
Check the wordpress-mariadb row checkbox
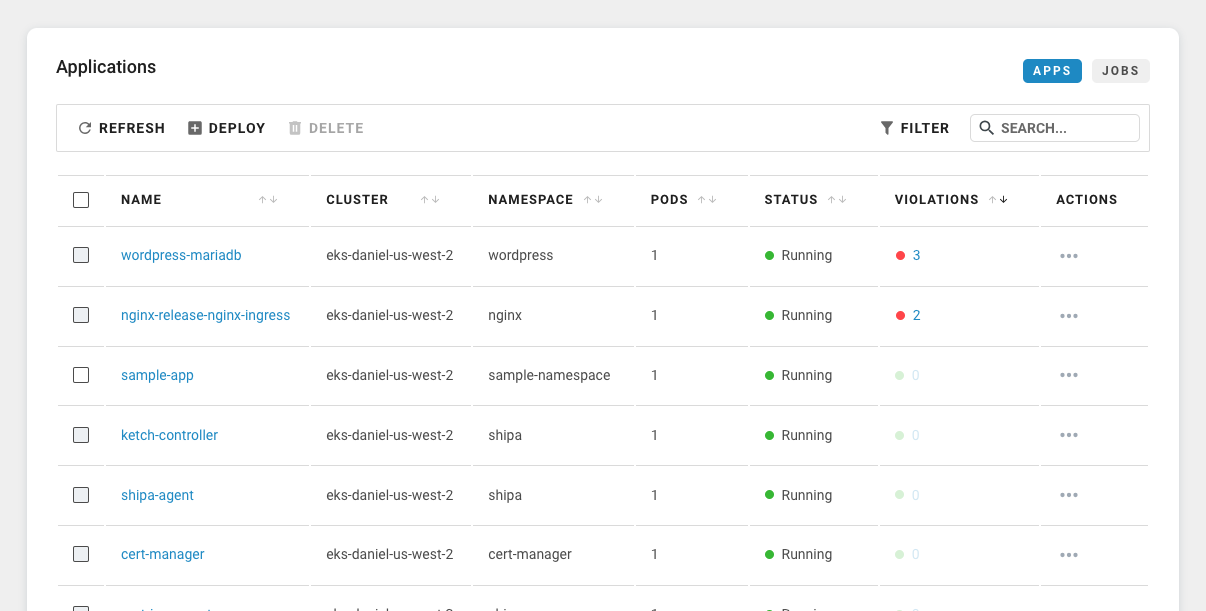point(81,255)
